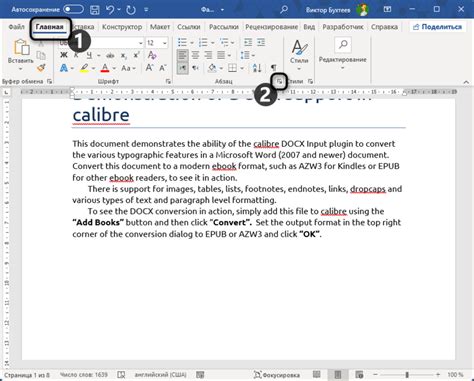474x381 pixels.
Task: Switch to the Ссылки tab
Action: coord(189,27)
